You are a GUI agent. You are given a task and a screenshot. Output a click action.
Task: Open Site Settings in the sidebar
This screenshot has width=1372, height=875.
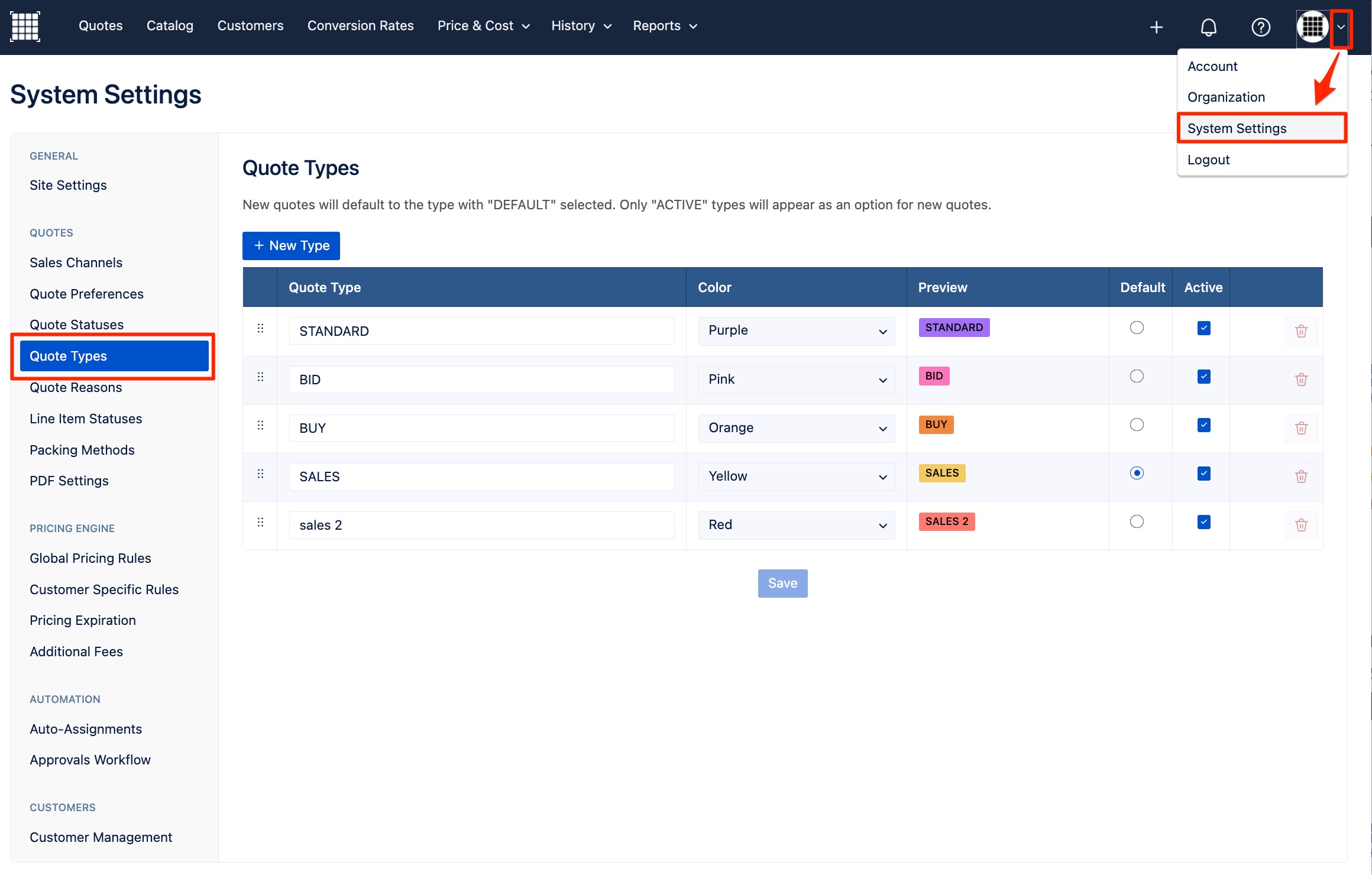tap(68, 185)
